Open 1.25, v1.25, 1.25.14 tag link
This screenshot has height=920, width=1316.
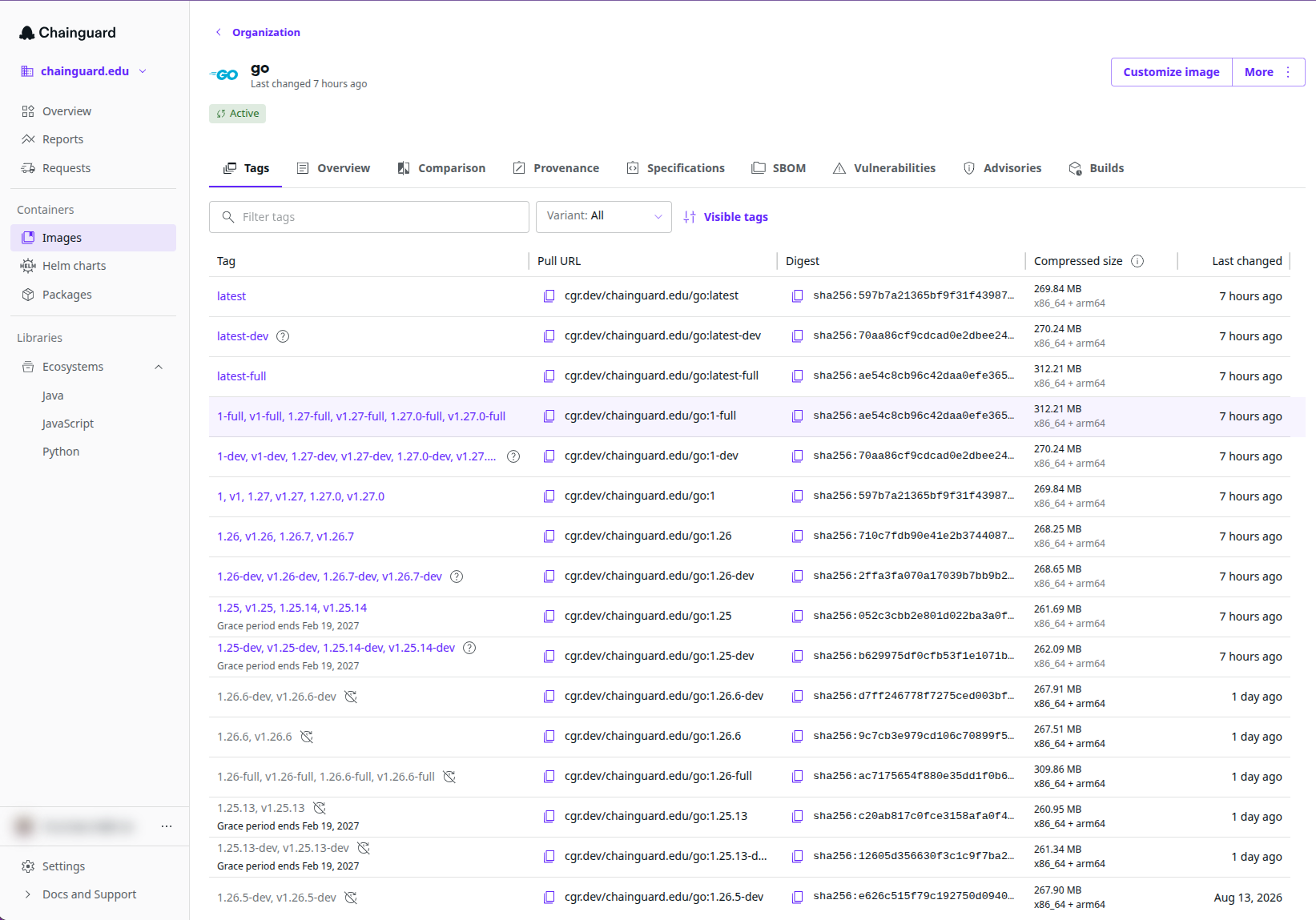(292, 608)
